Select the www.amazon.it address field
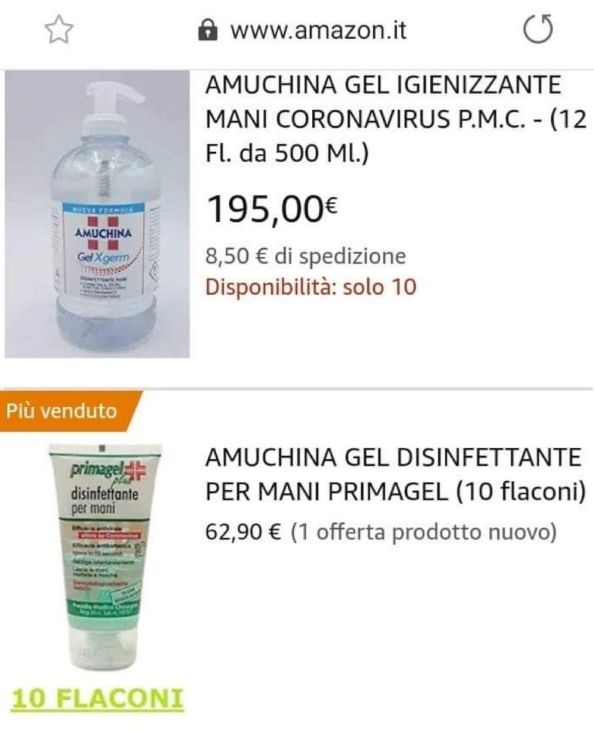This screenshot has width=594, height=730. click(302, 30)
